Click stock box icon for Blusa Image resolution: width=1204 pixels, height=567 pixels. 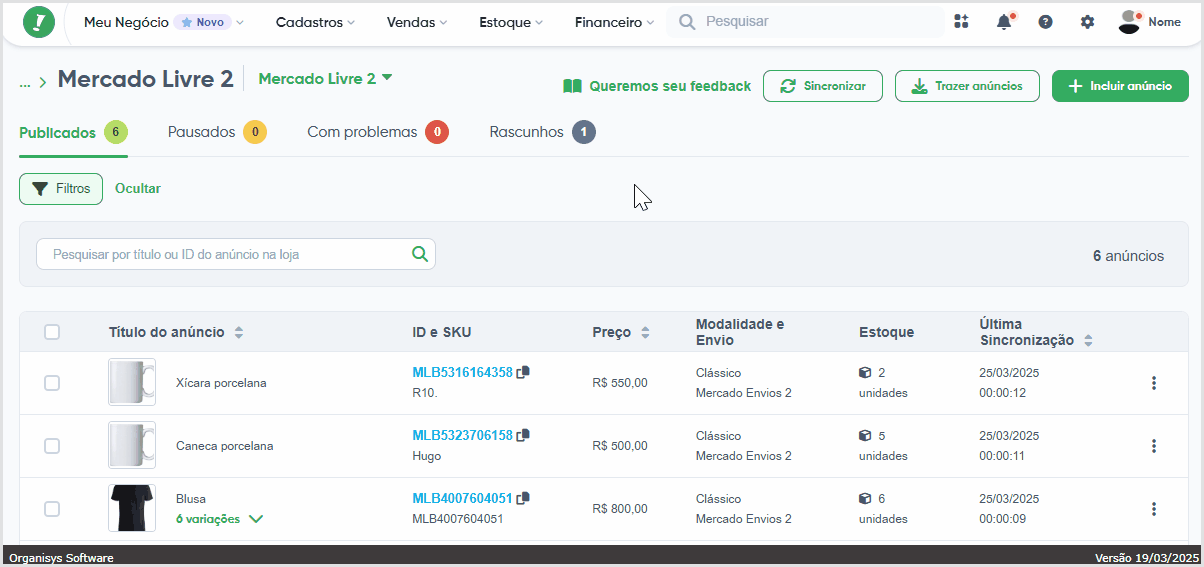click(865, 499)
